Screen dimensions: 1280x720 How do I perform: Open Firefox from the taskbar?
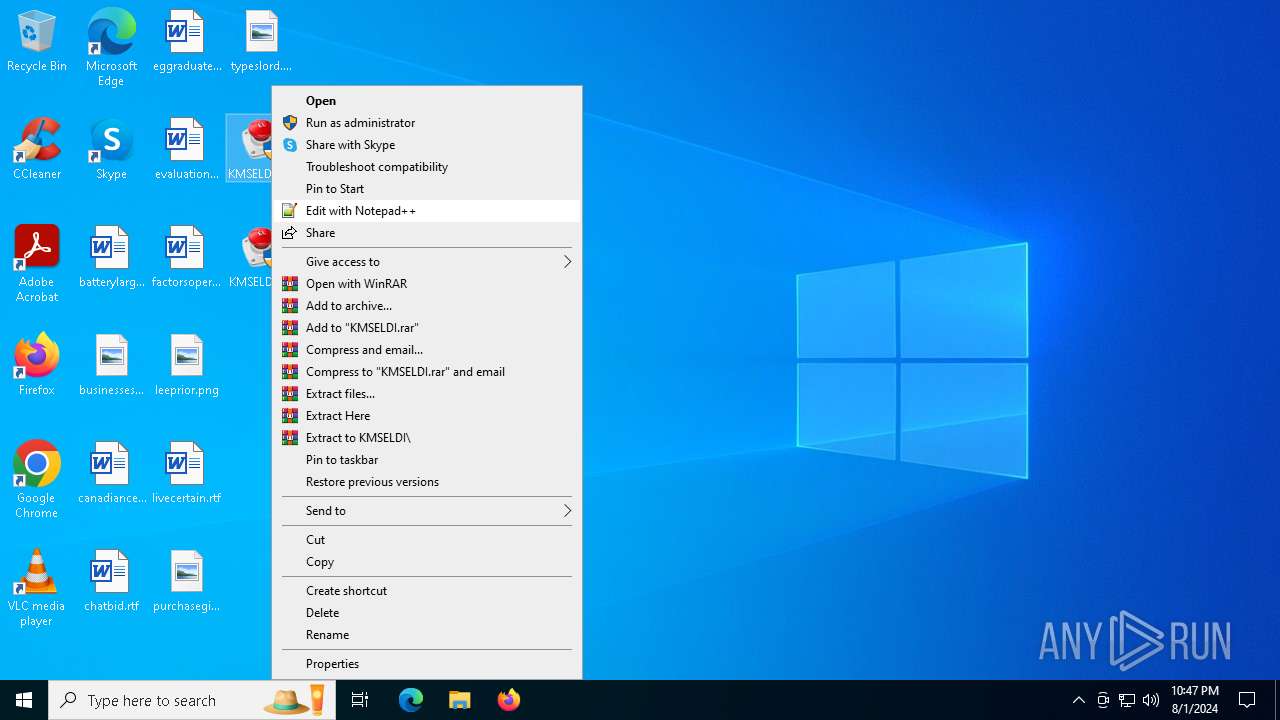[509, 700]
